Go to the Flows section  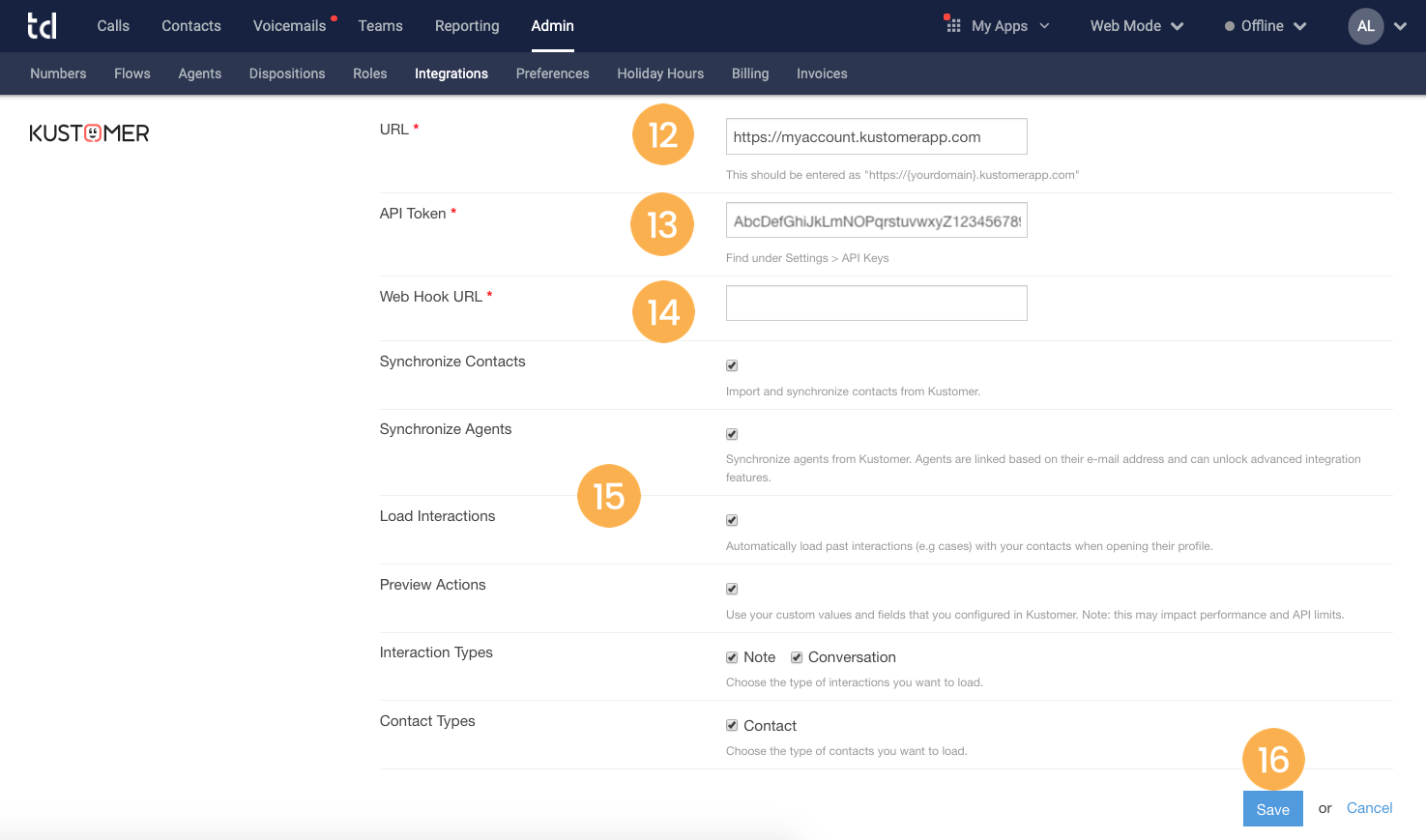tap(131, 73)
